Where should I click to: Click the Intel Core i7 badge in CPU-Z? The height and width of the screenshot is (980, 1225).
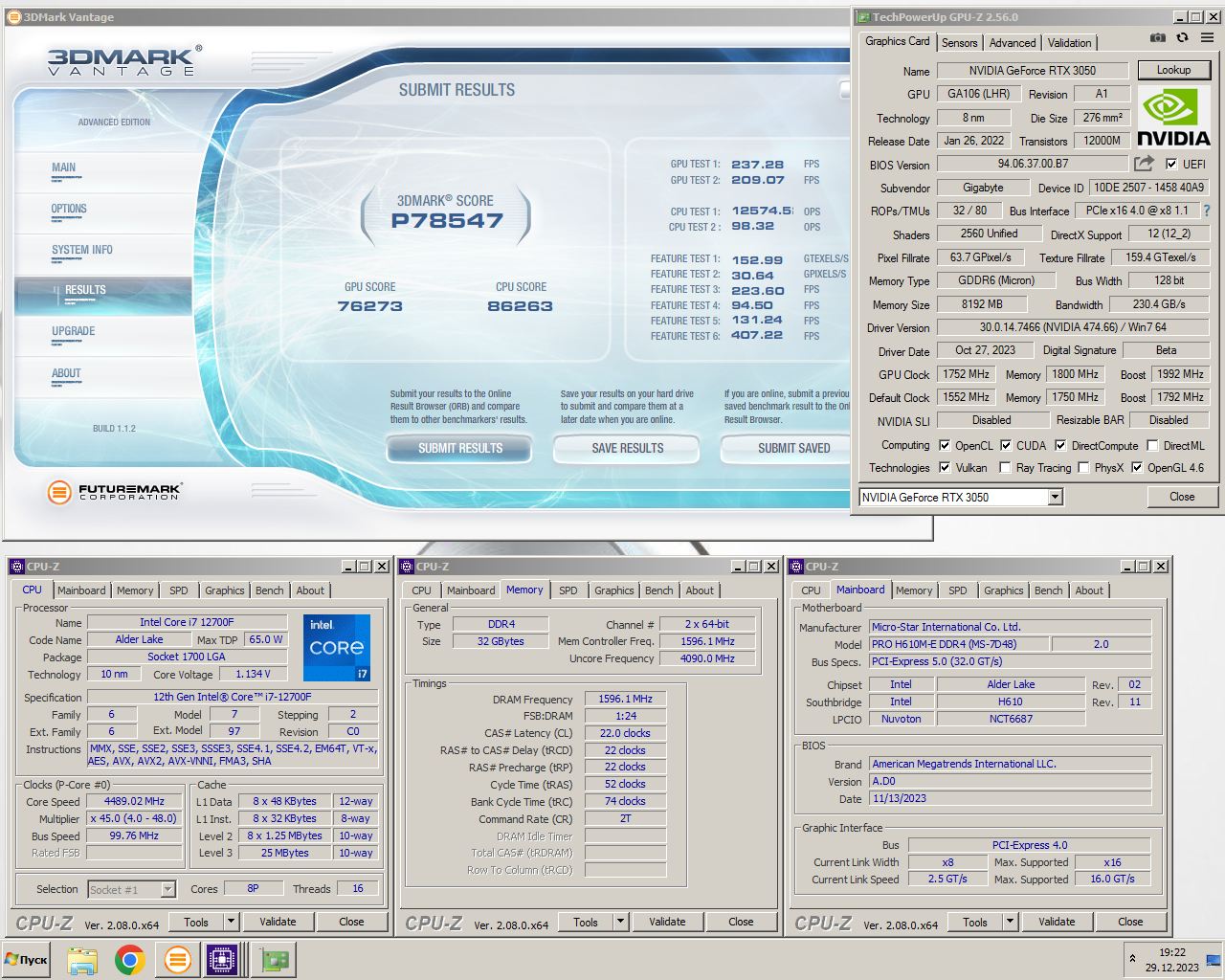[337, 647]
